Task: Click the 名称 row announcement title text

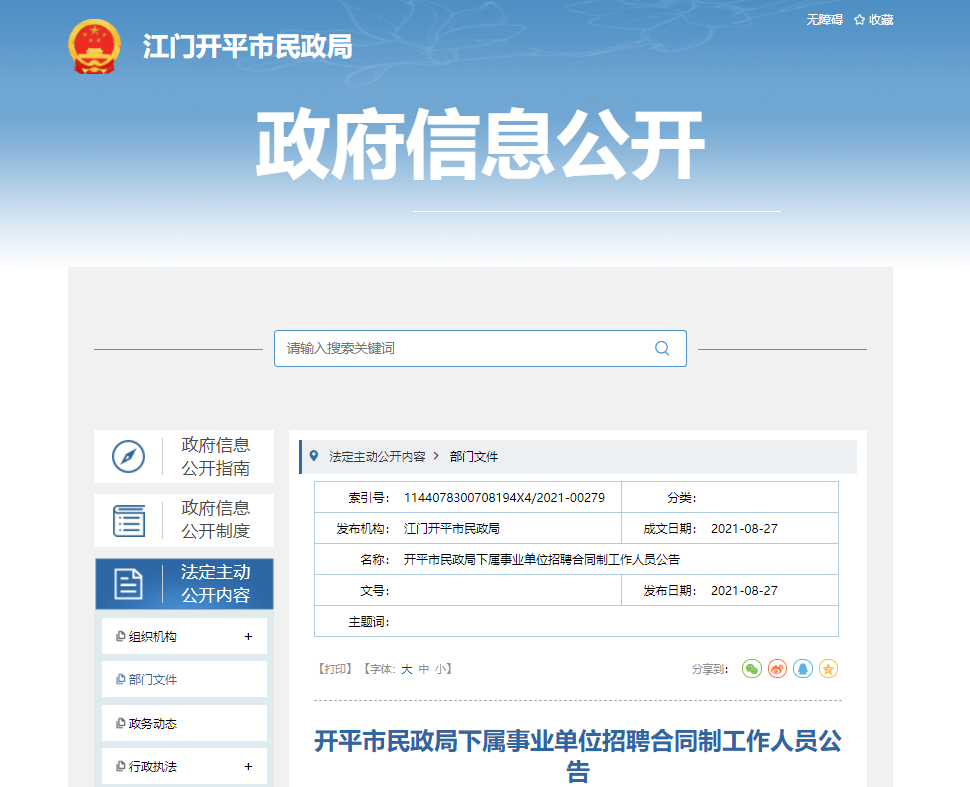Action: [x=542, y=559]
